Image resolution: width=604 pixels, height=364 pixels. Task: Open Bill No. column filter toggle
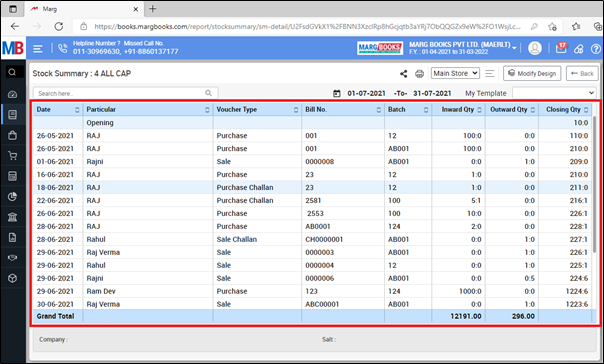(x=379, y=110)
